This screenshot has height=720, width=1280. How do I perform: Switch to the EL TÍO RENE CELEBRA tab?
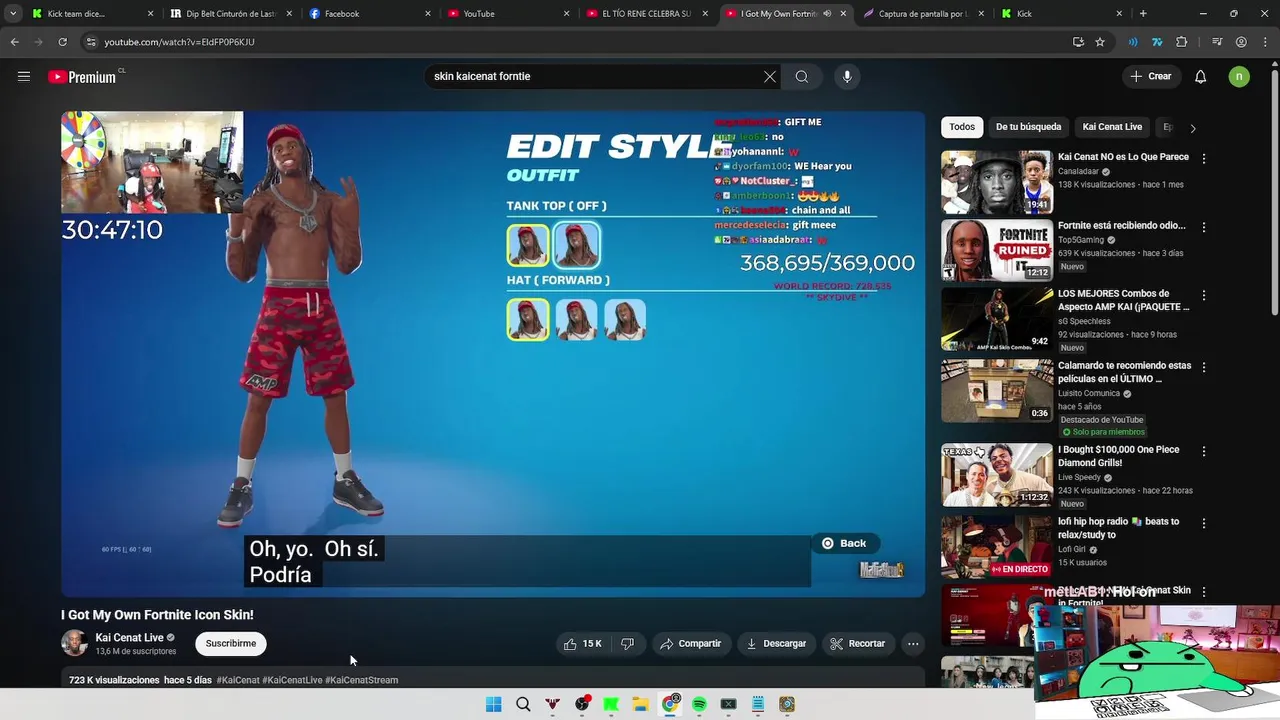tap(645, 14)
